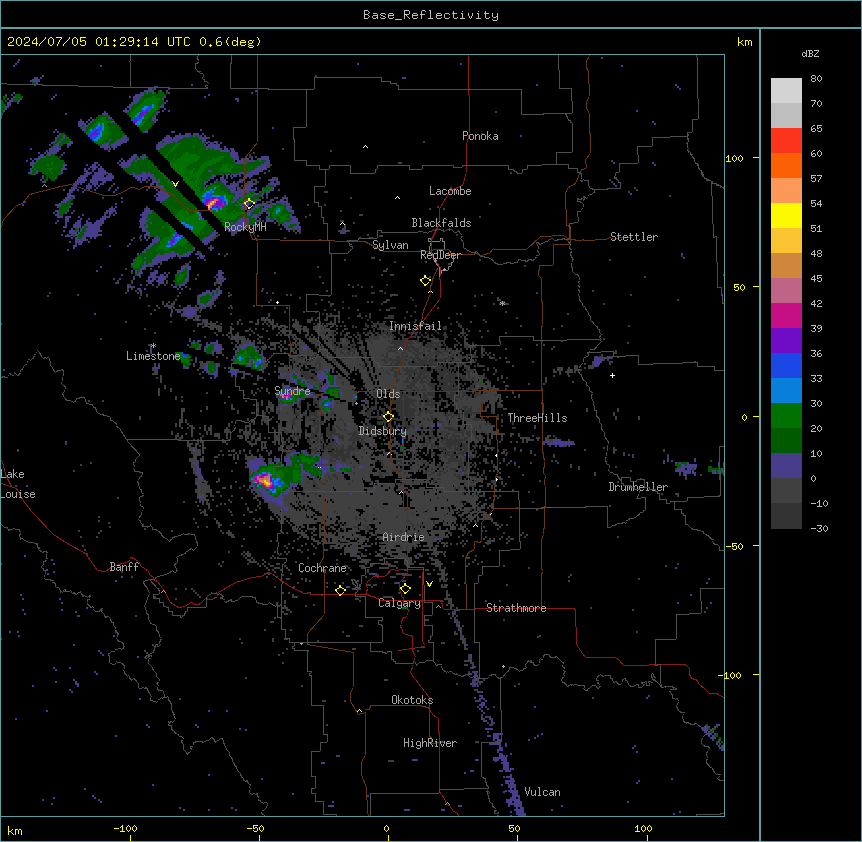The image size is (862, 842).
Task: Click the orange 57–60 dBZ legend swatch
Action: coord(786,166)
